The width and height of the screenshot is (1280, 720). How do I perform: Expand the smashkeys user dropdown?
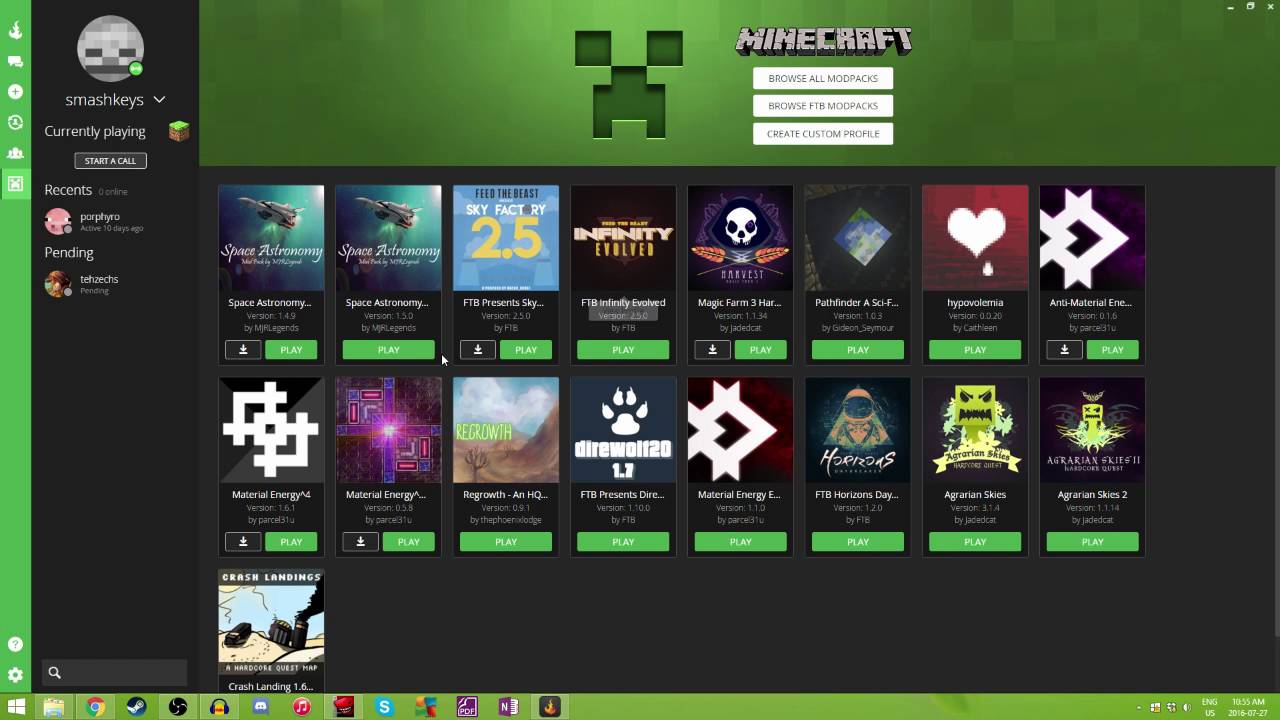(x=159, y=100)
